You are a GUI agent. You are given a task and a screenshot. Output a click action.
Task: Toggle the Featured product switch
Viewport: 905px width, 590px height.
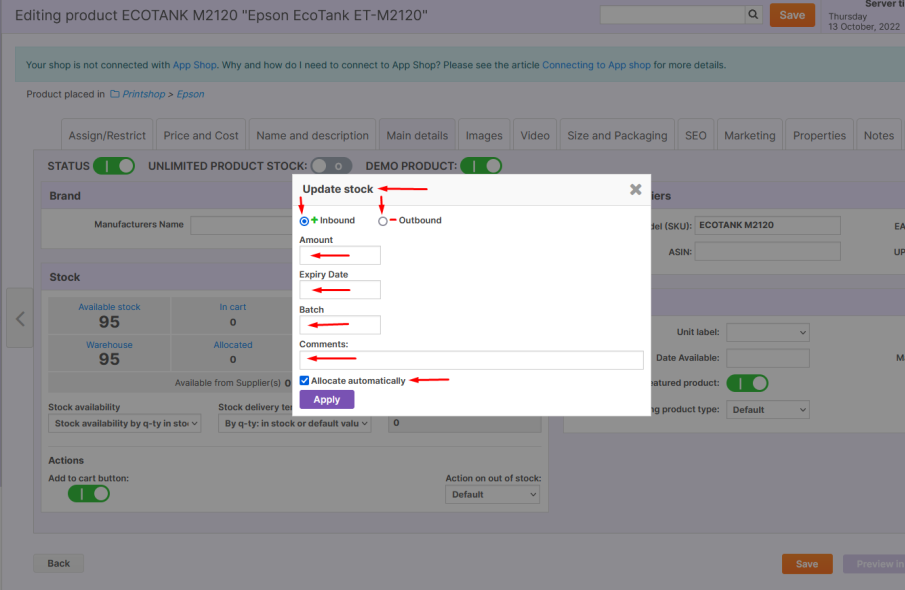[x=747, y=383]
